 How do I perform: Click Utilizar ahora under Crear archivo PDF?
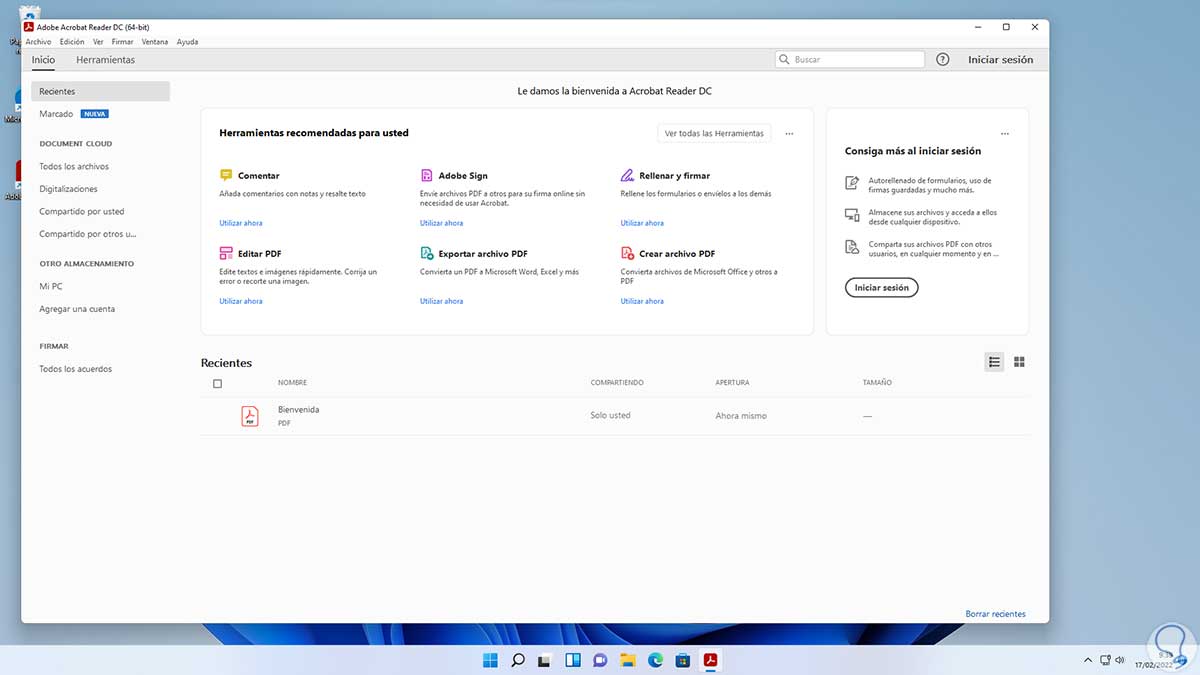point(642,301)
